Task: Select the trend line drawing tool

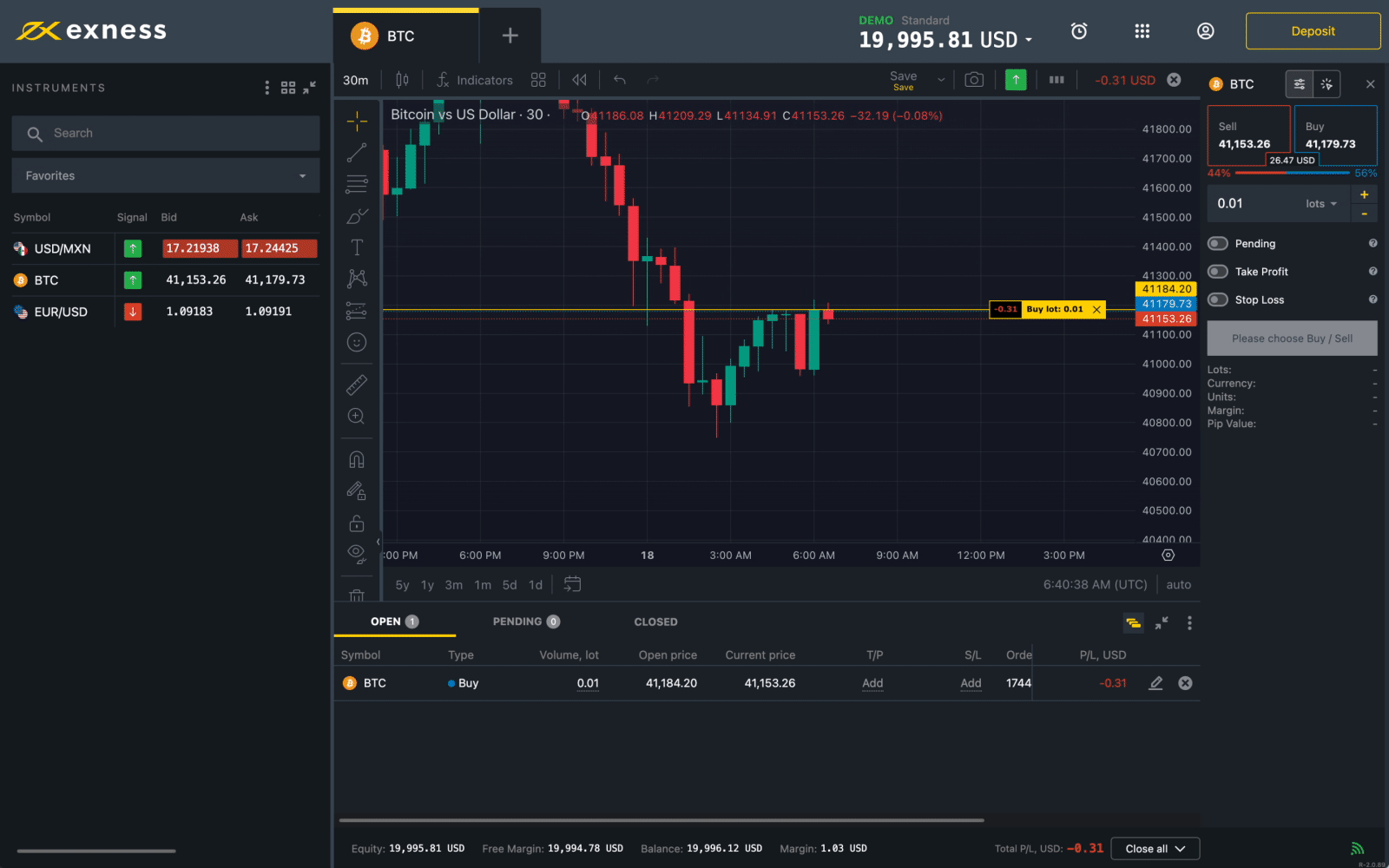Action: click(357, 153)
